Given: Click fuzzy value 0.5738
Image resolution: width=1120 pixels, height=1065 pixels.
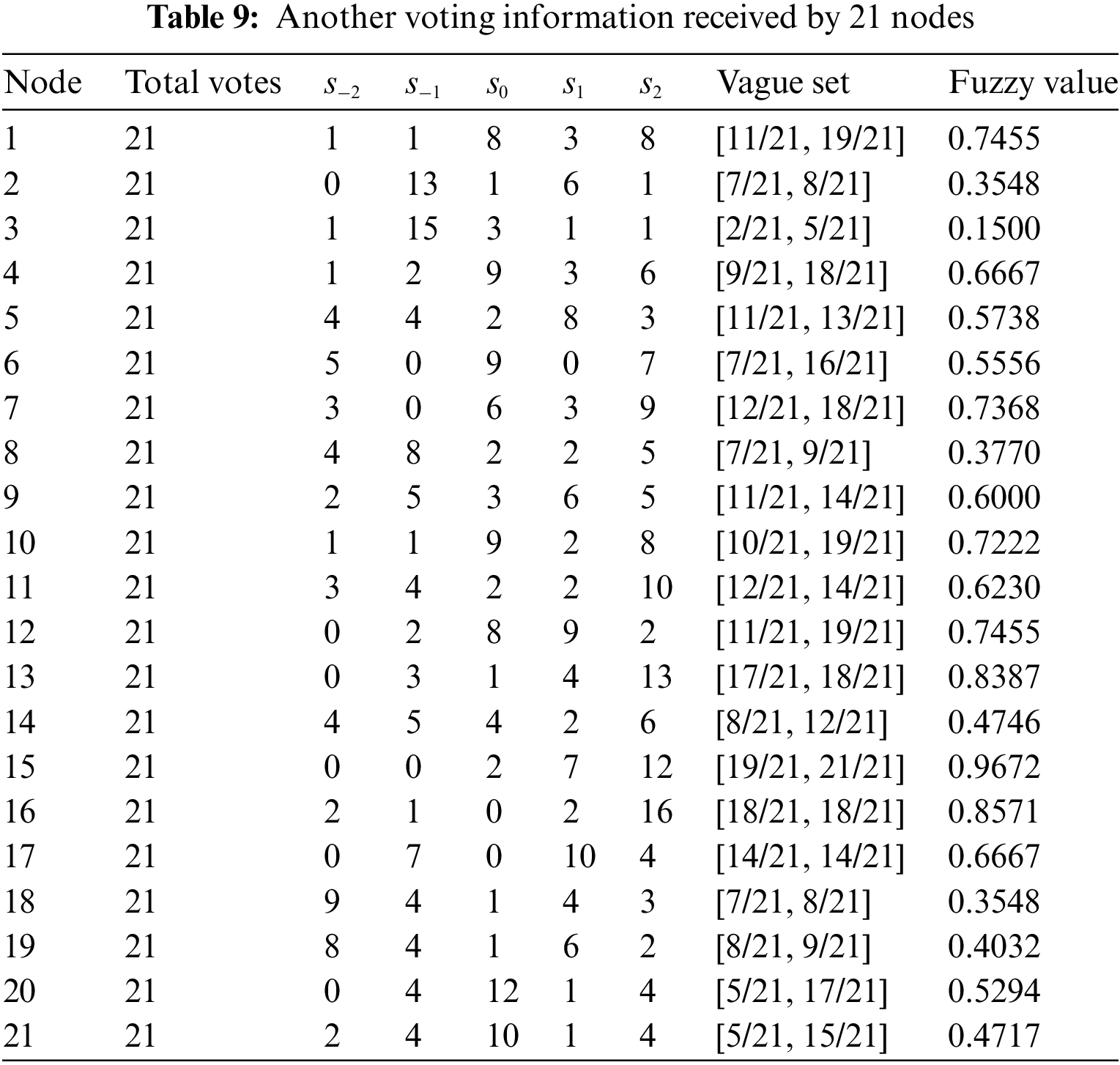Looking at the screenshot, I should tap(993, 318).
